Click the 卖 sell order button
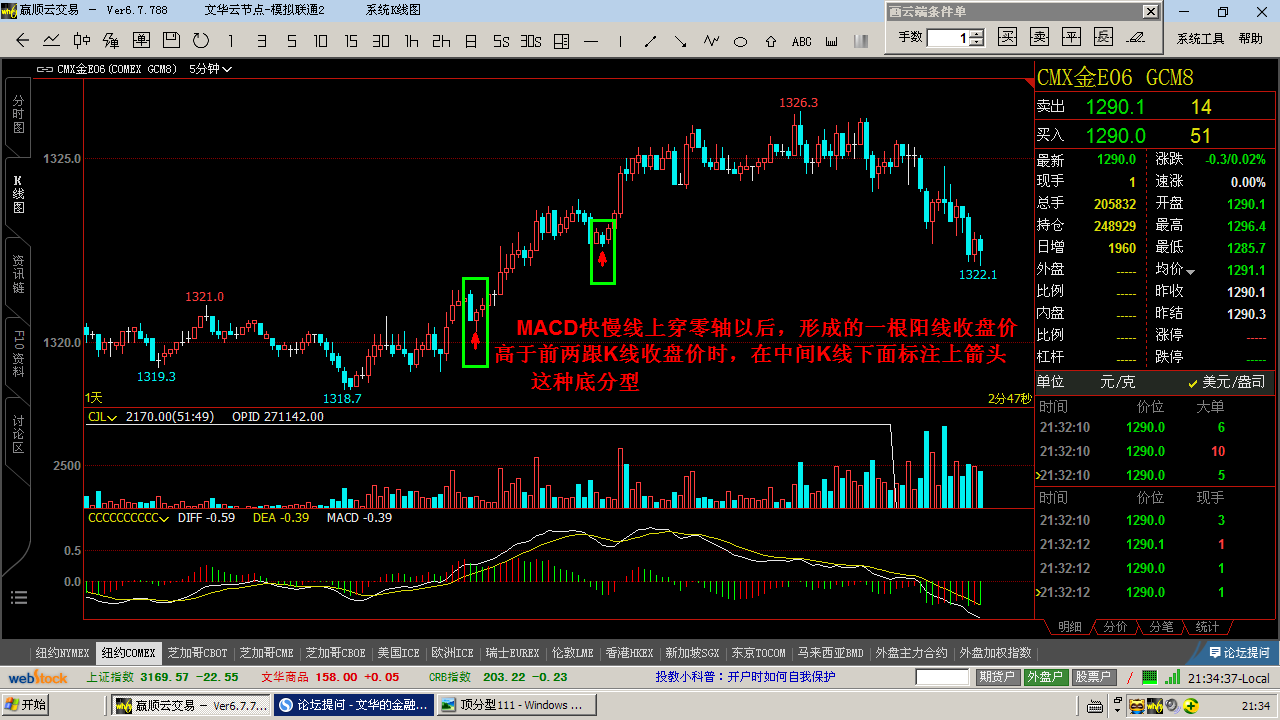1280x720 pixels. click(x=1040, y=37)
